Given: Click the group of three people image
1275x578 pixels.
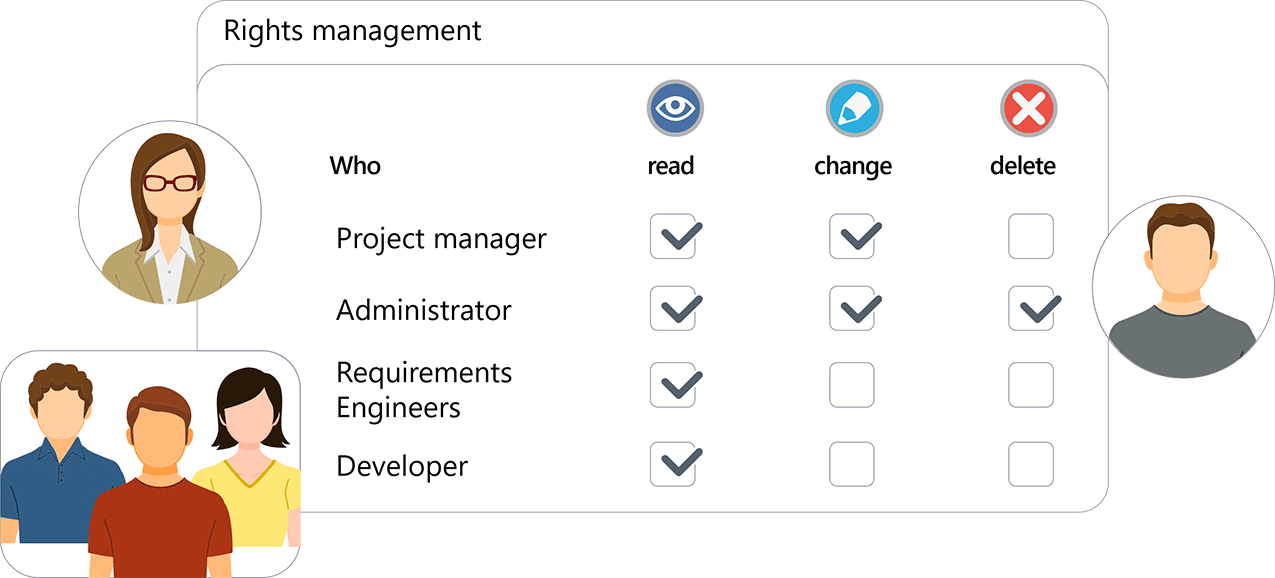Looking at the screenshot, I should click(150, 463).
